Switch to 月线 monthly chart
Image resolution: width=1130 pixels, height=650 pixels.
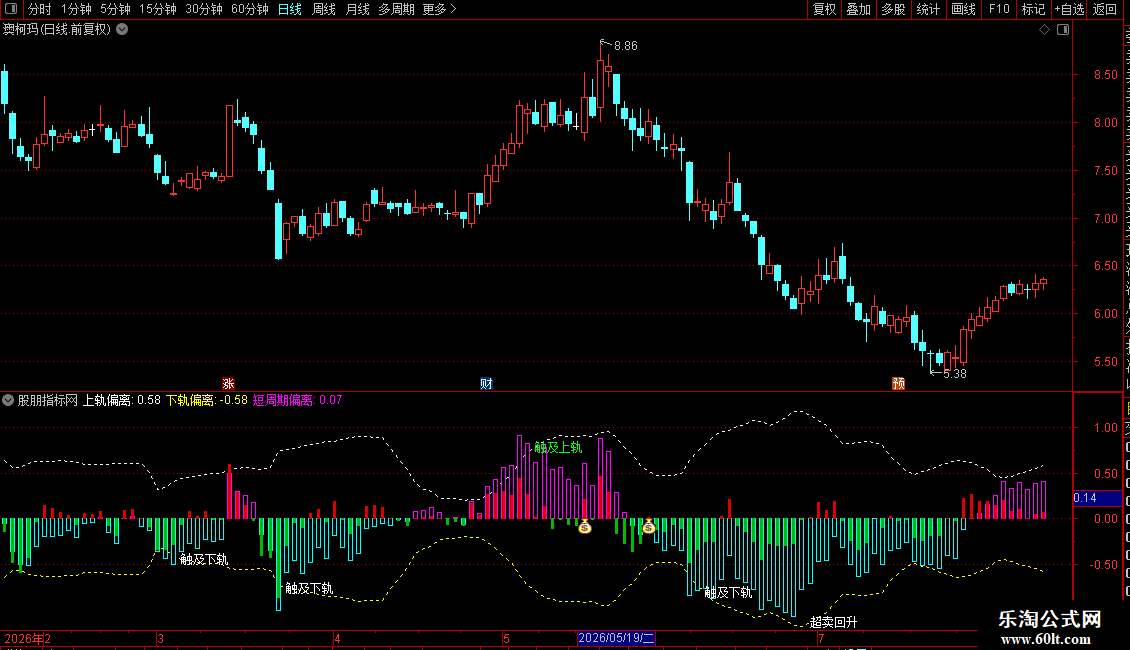(357, 9)
